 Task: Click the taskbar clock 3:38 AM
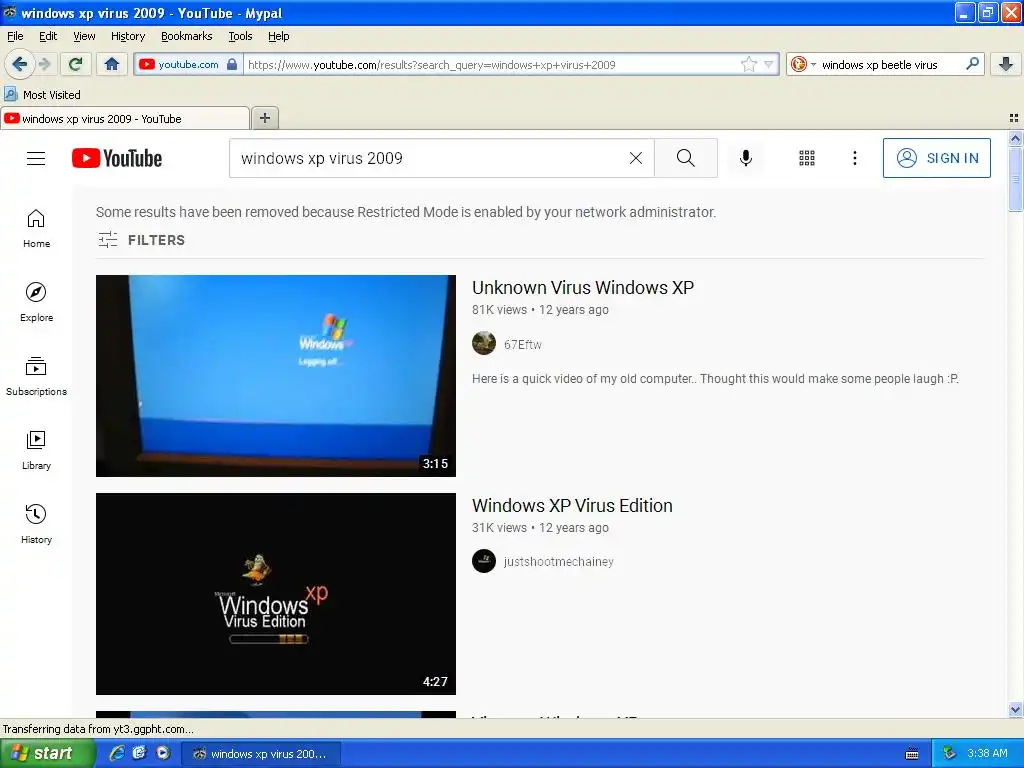pos(987,754)
